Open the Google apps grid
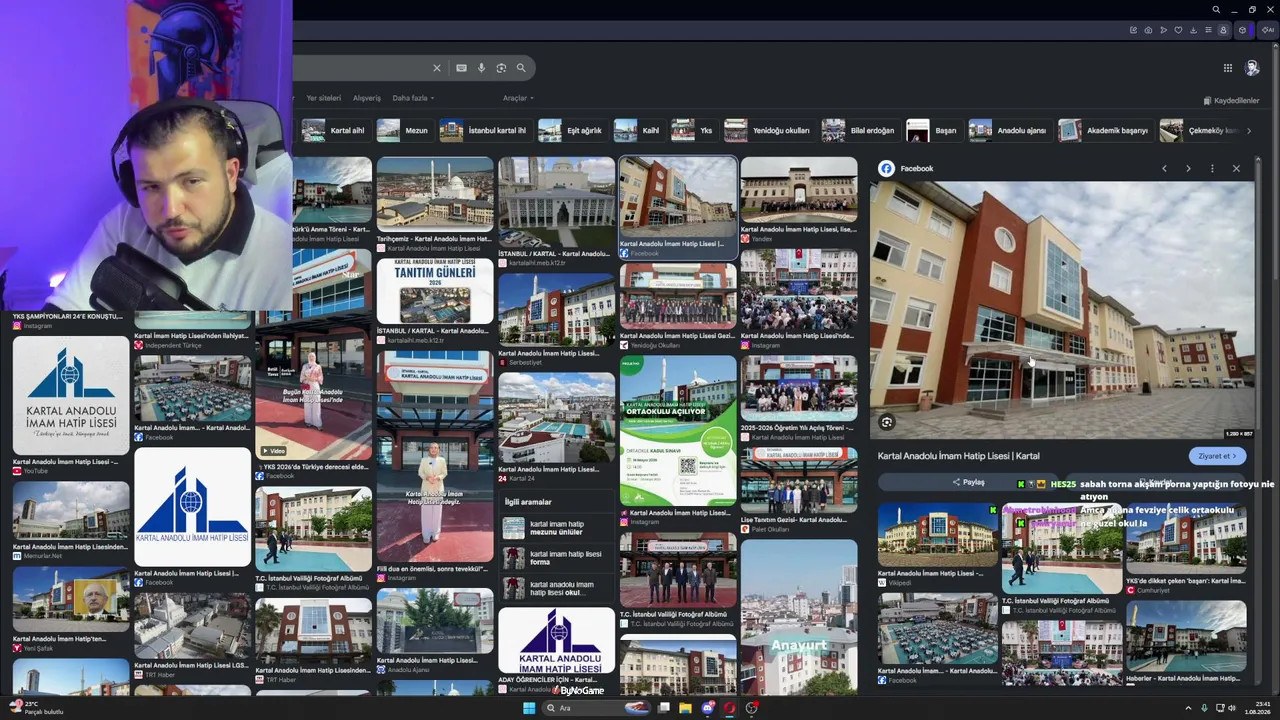 point(1227,68)
